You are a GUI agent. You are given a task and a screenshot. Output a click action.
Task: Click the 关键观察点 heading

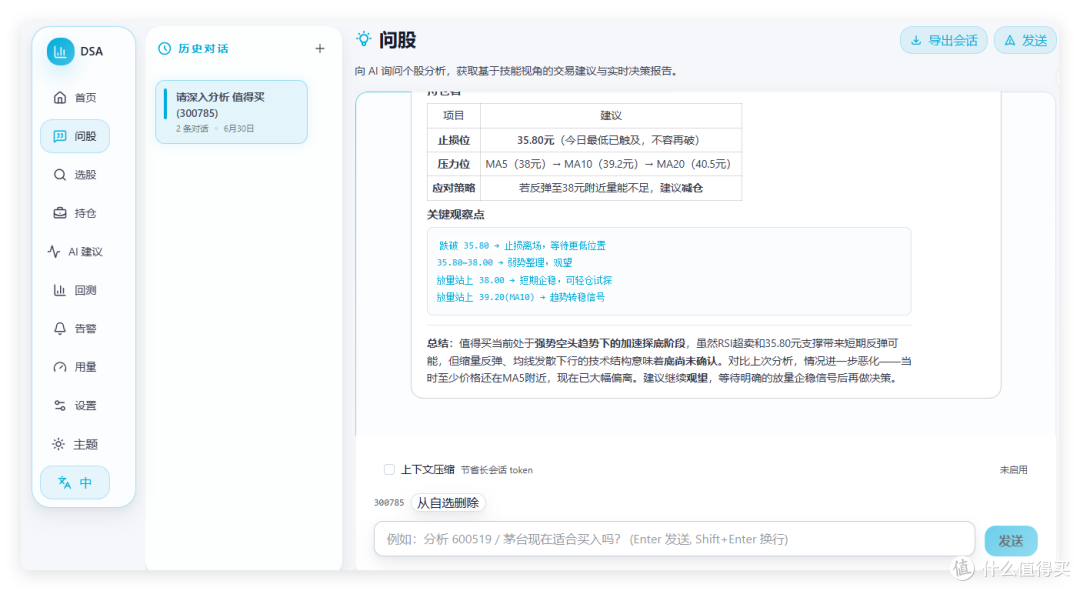point(455,215)
